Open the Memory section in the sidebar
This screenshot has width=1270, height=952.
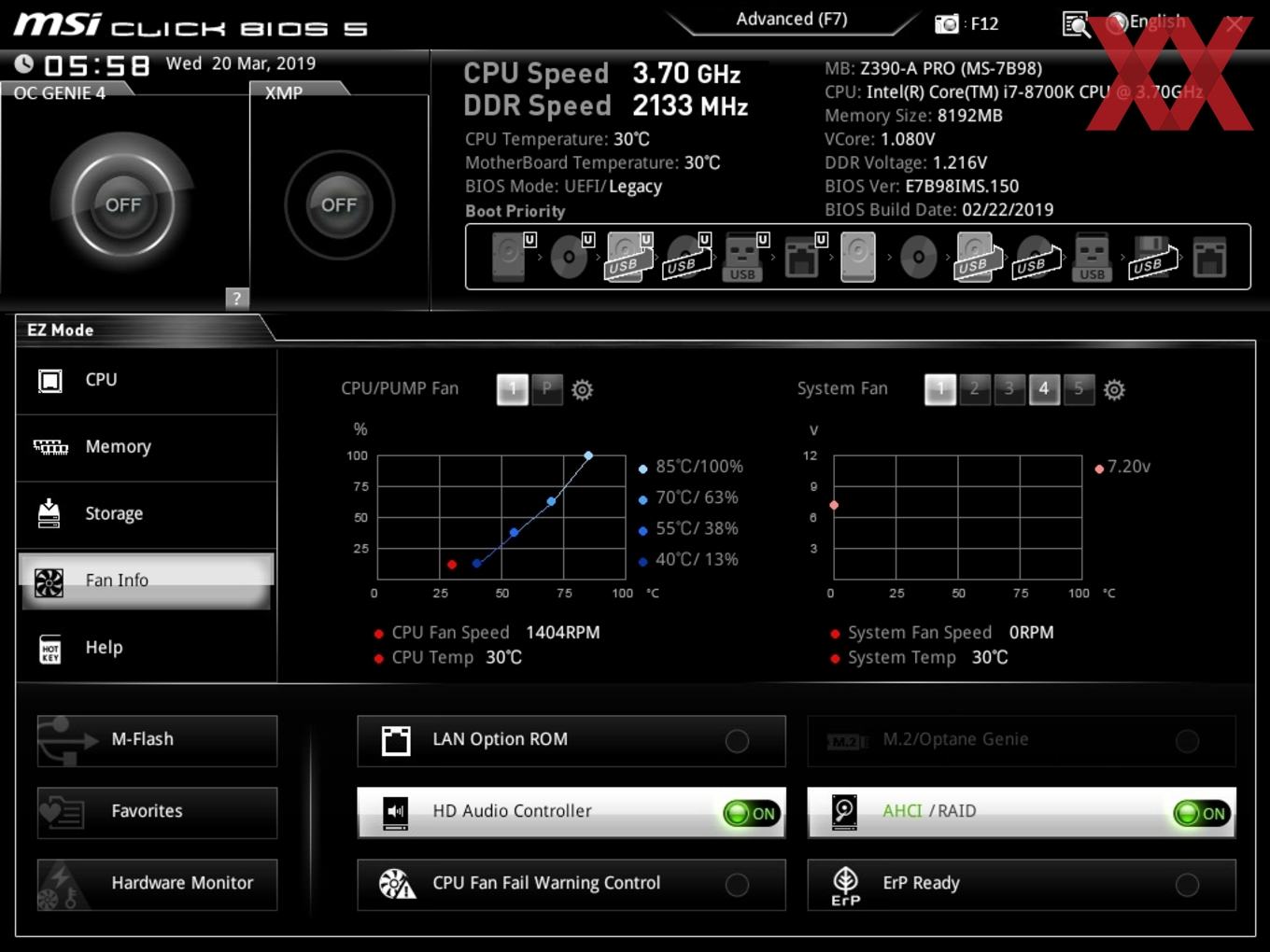(147, 447)
